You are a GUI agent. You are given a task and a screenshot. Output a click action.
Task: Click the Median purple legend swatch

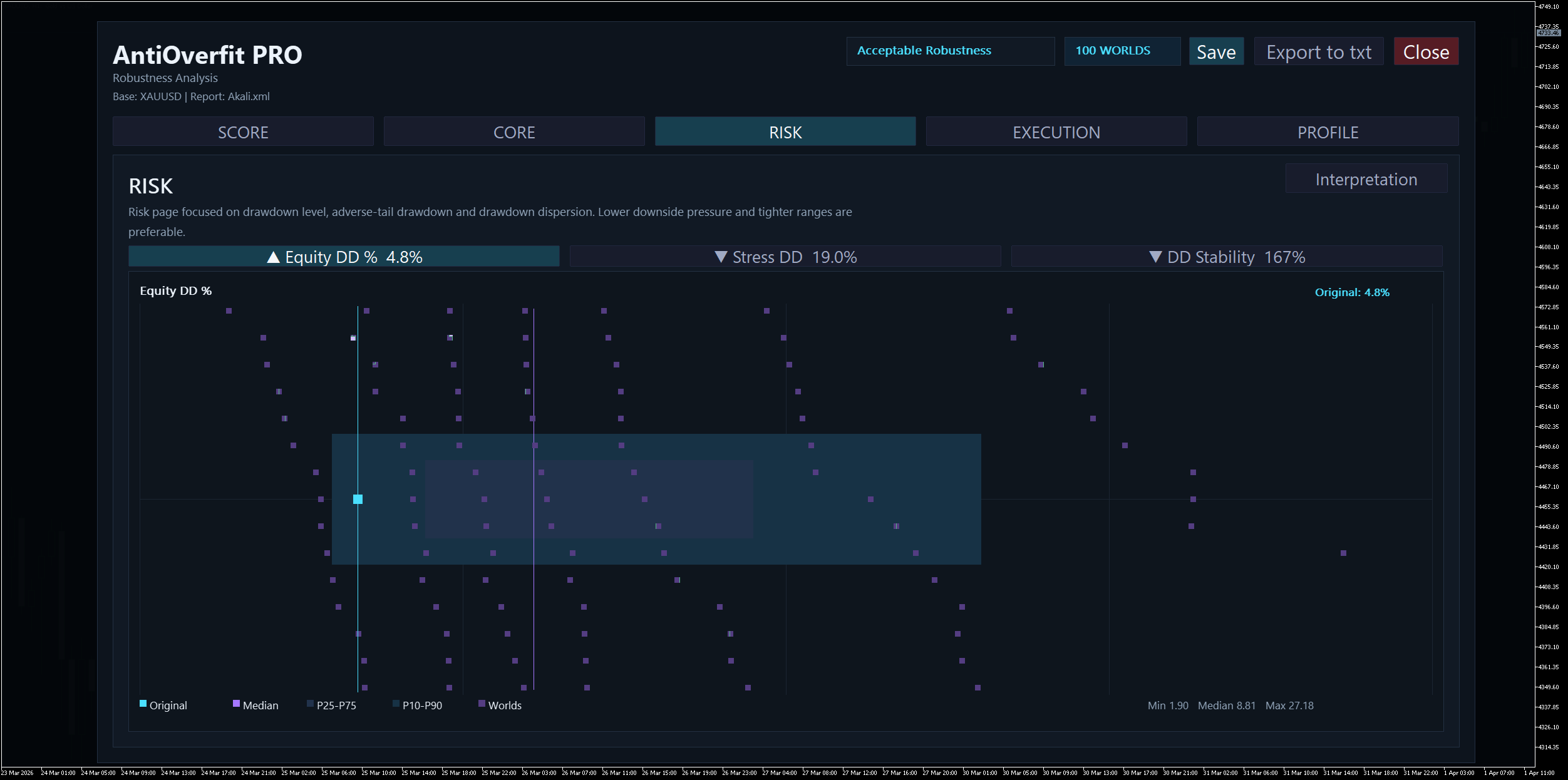[x=236, y=704]
